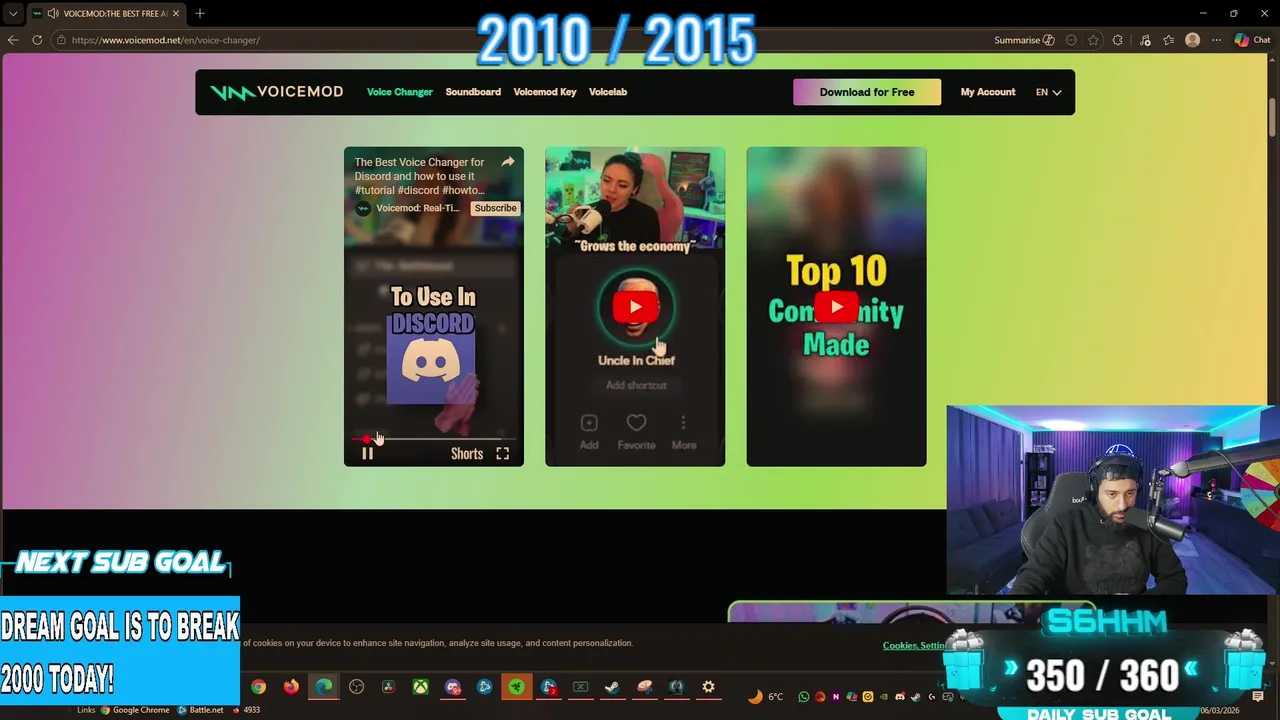Screen dimensions: 1280x720
Task: Open the Xbox app from taskbar
Action: (x=421, y=686)
